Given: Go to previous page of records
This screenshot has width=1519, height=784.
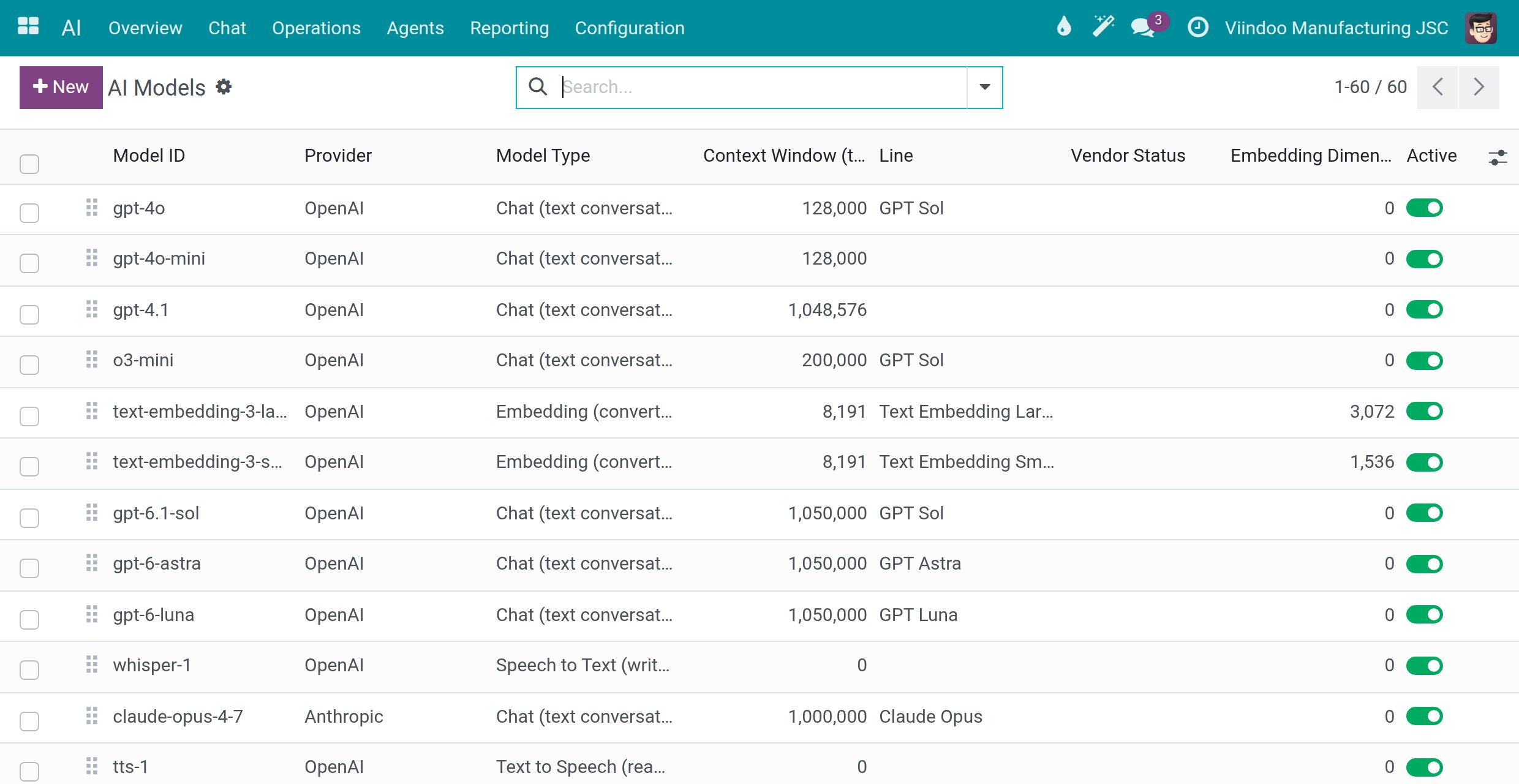Looking at the screenshot, I should tap(1438, 87).
